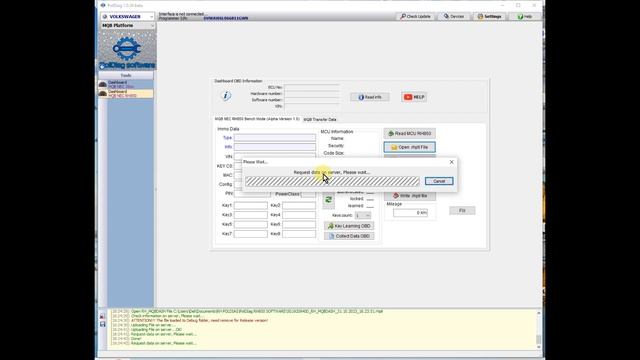The height and width of the screenshot is (360, 640).
Task: Click the Key Learning OBD button
Action: [x=349, y=226]
